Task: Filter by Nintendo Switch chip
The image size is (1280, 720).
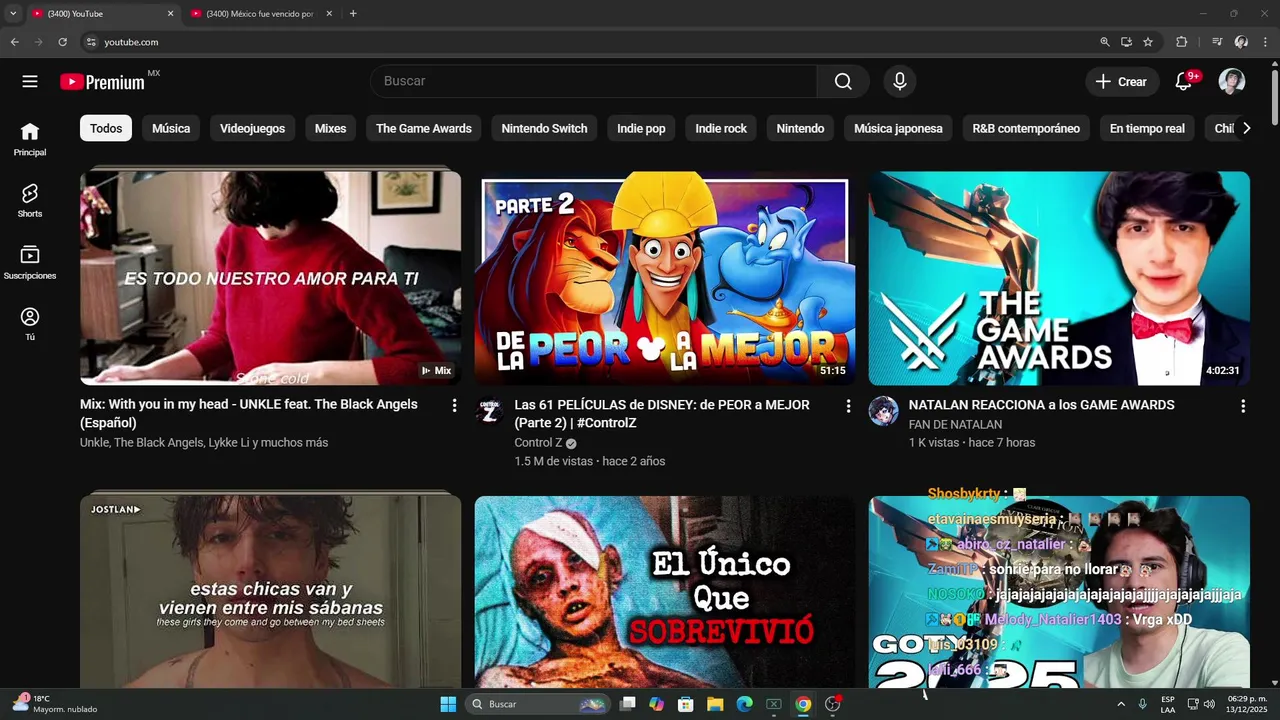Action: 544,128
